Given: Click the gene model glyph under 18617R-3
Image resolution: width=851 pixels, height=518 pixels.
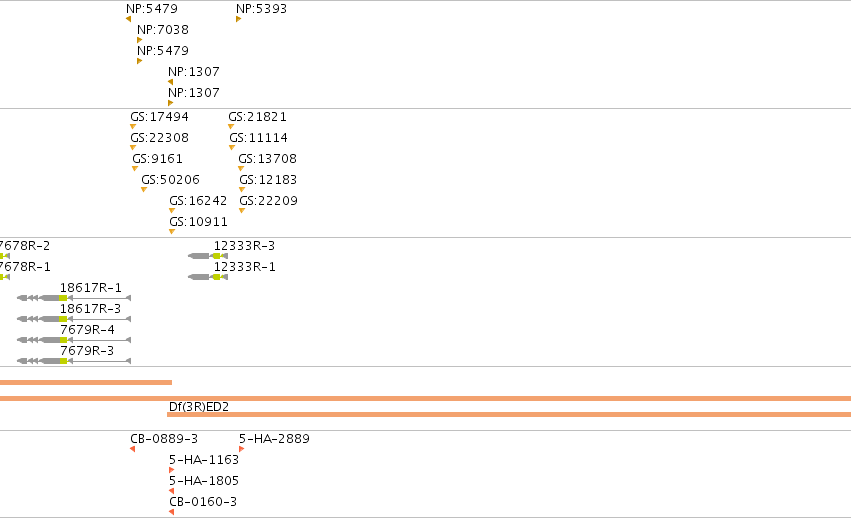Looking at the screenshot, I should (74, 319).
